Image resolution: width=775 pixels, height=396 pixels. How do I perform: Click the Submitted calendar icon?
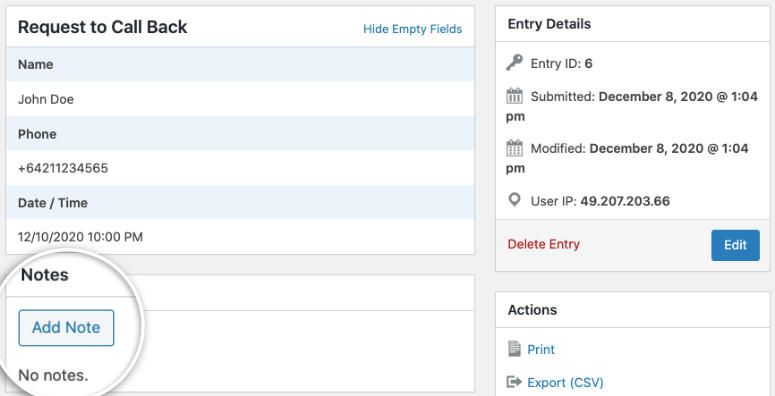[515, 96]
